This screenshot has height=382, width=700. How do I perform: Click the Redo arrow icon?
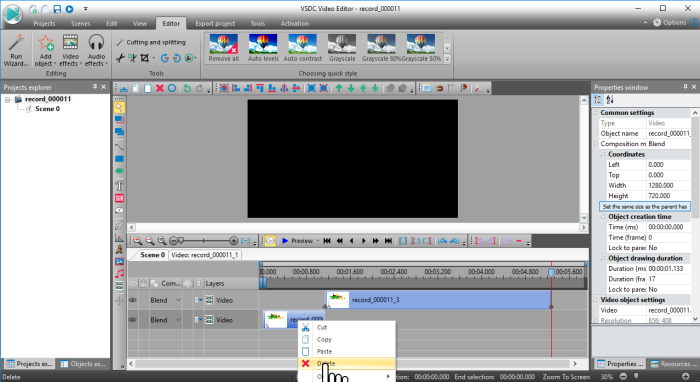pyautogui.click(x=199, y=88)
